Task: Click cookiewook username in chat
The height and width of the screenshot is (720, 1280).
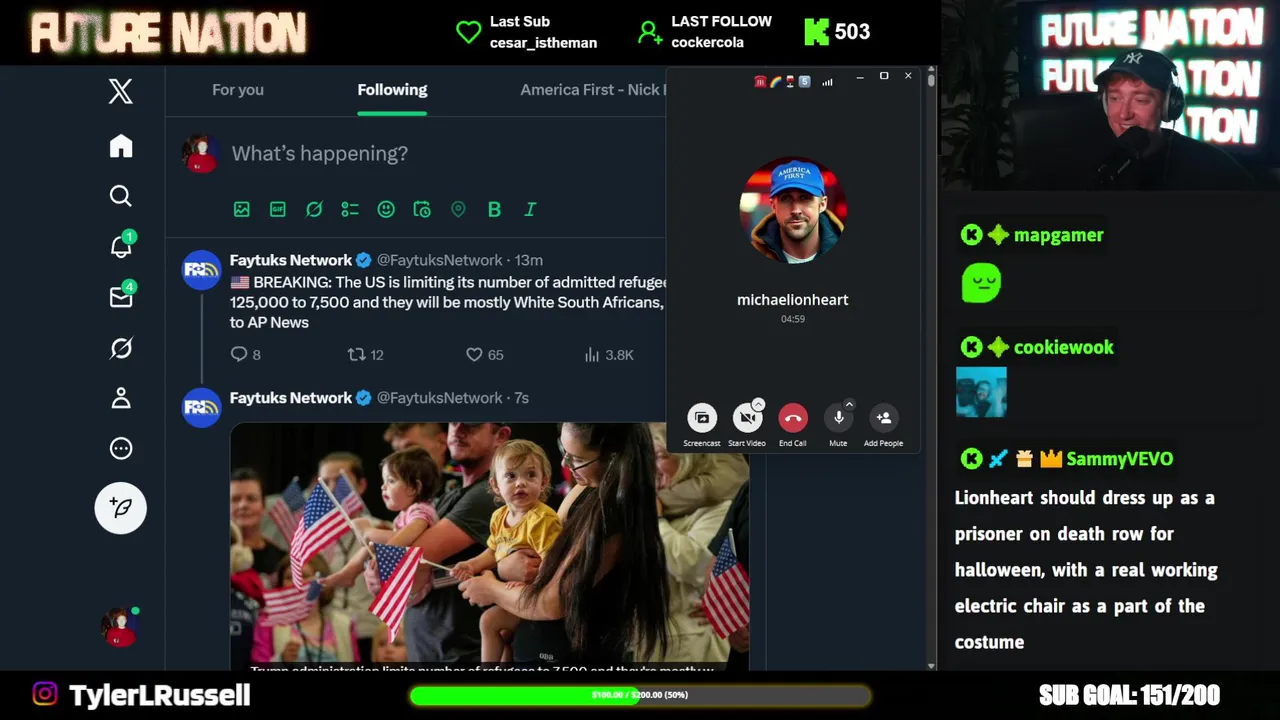Action: 1064,347
